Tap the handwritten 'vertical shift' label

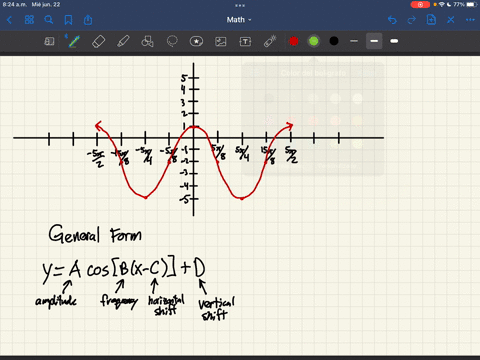216,309
